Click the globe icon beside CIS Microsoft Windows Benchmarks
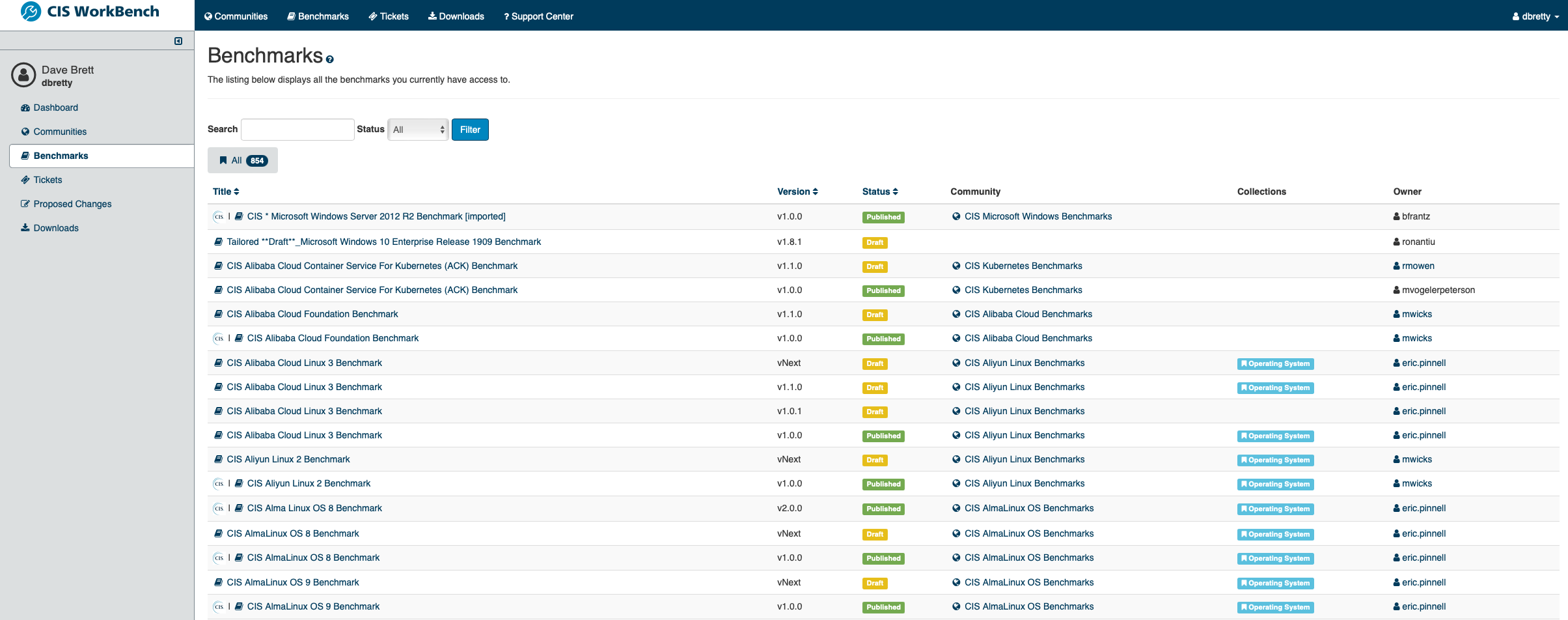This screenshot has height=620, width=1568. coord(956,217)
